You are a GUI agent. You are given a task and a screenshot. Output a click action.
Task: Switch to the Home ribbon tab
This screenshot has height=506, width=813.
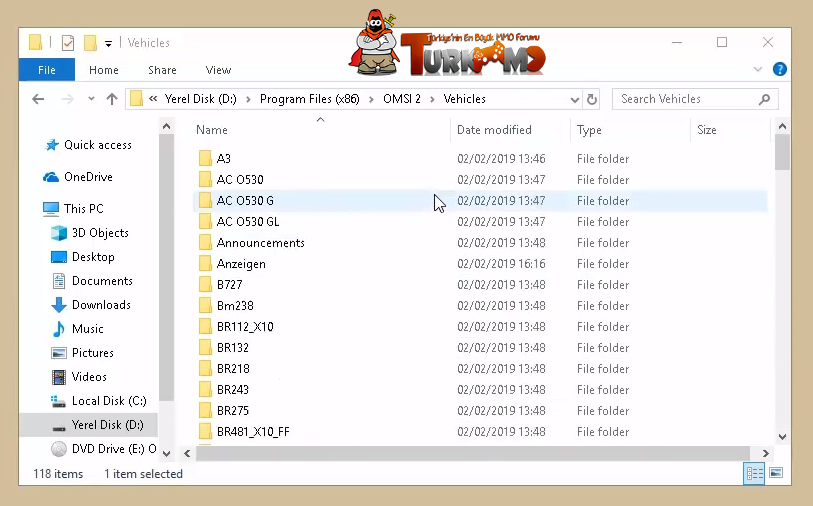tap(104, 70)
